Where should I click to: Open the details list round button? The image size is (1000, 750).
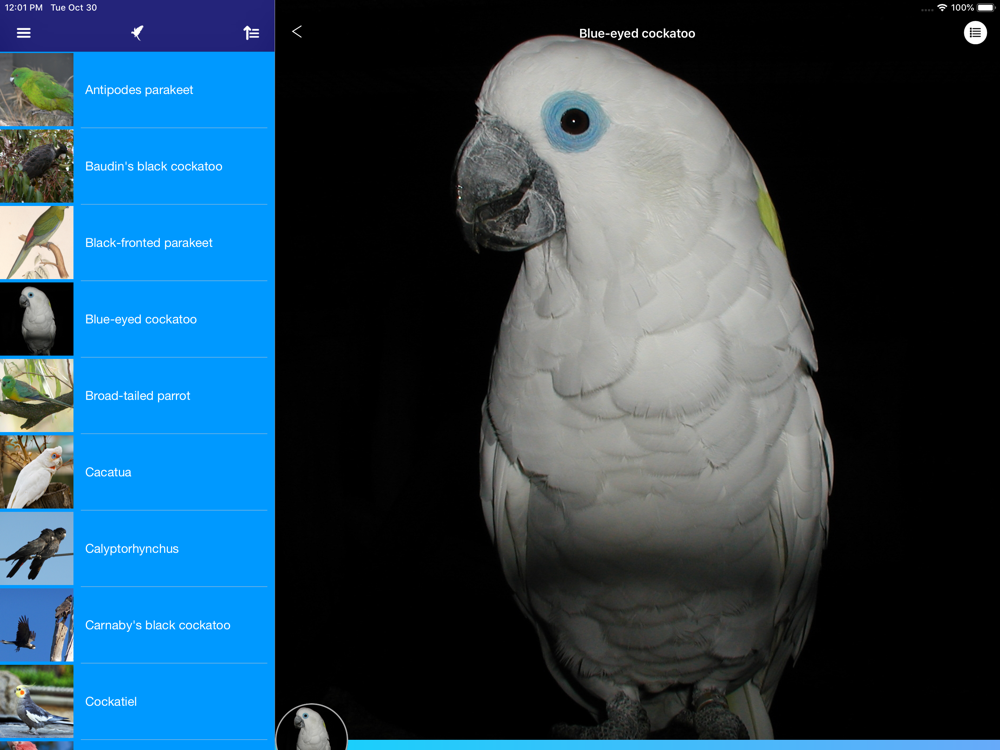(974, 33)
